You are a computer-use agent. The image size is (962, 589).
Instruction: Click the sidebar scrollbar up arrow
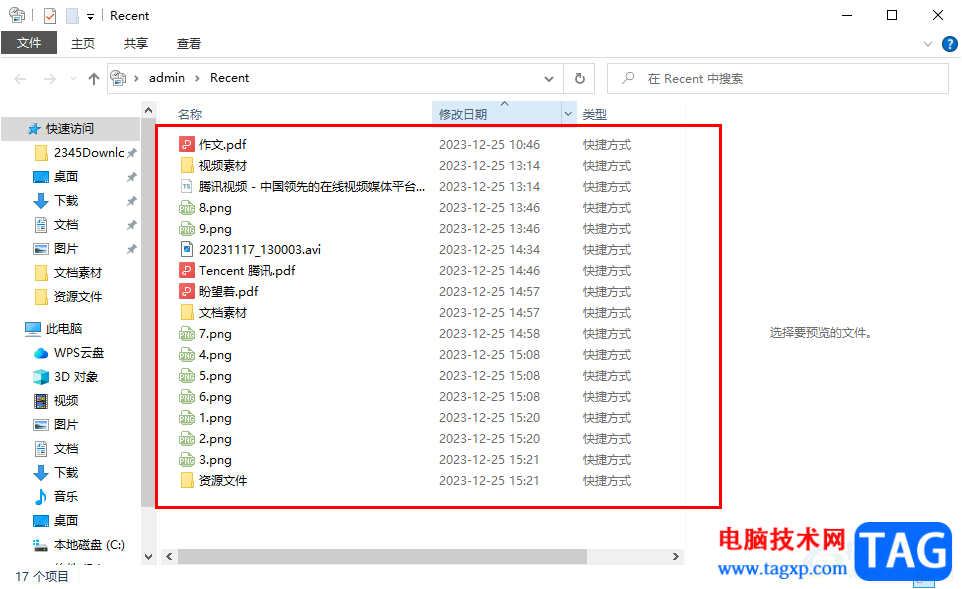pyautogui.click(x=148, y=110)
